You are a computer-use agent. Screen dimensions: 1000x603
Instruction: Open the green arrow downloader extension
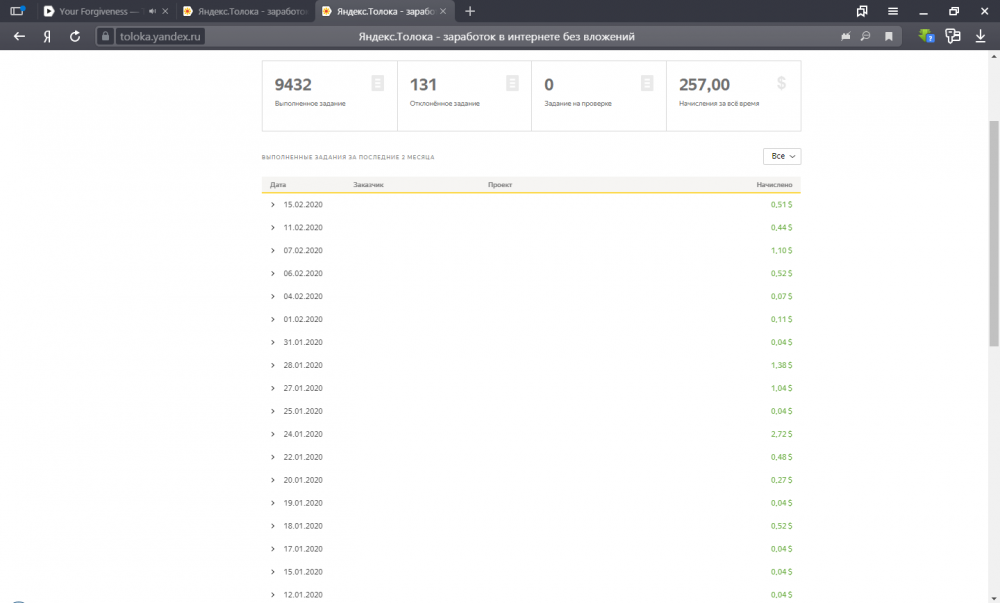926,36
